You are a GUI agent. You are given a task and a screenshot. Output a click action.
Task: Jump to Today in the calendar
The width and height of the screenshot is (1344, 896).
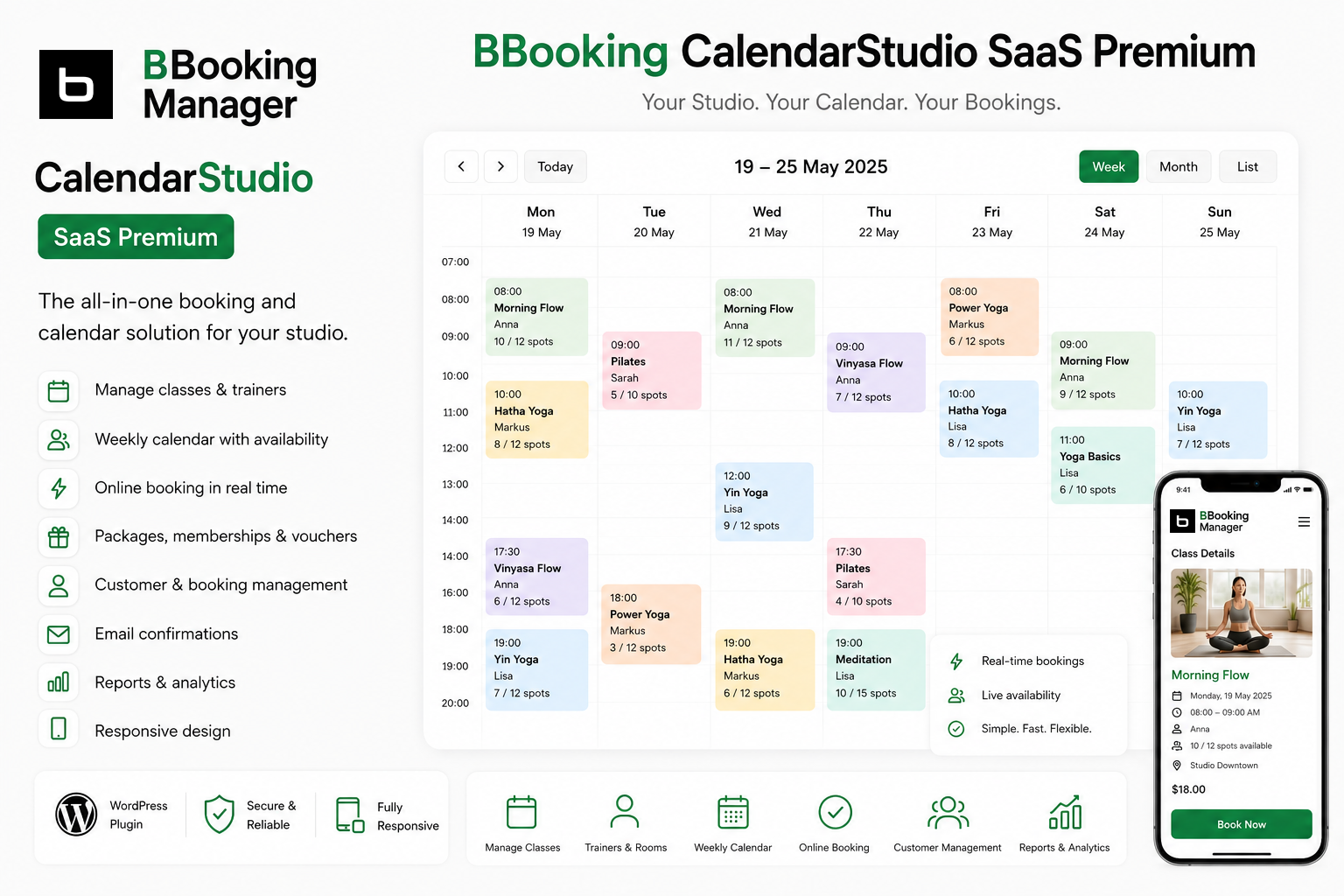click(556, 166)
